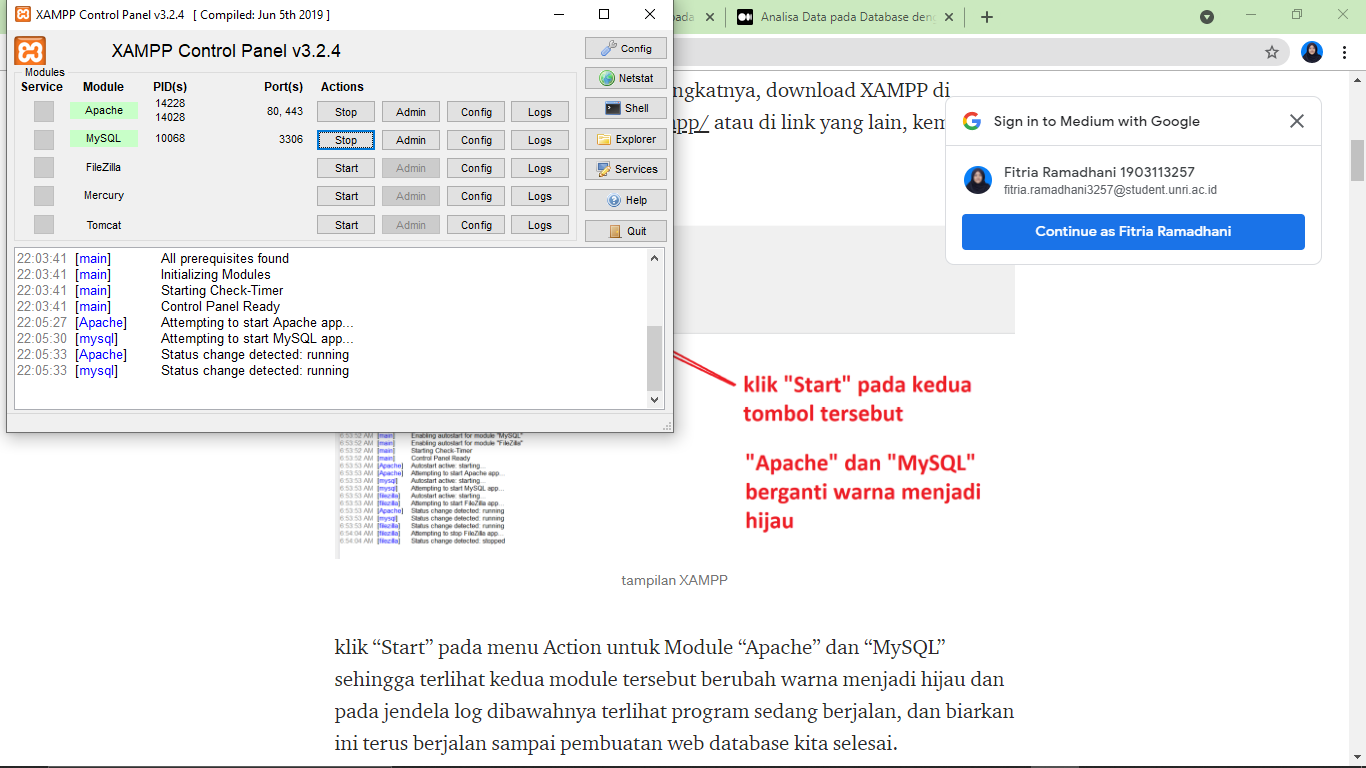Toggle the MySQL service checkbox

click(44, 139)
